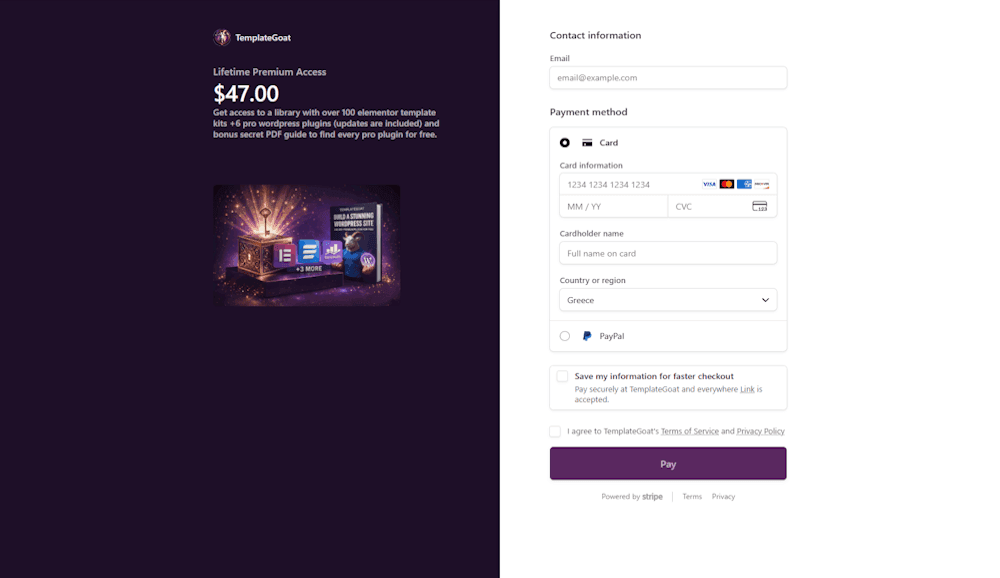Click the Visa card brand icon
This screenshot has width=1000, height=578.
click(710, 184)
